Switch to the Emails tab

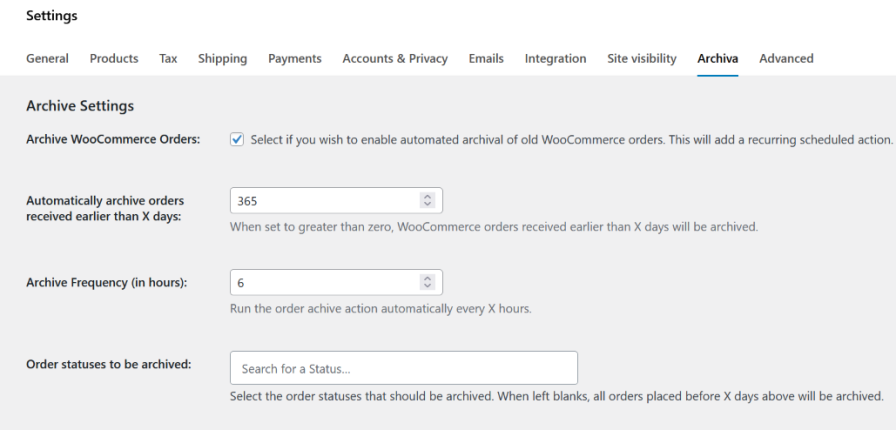click(x=486, y=59)
